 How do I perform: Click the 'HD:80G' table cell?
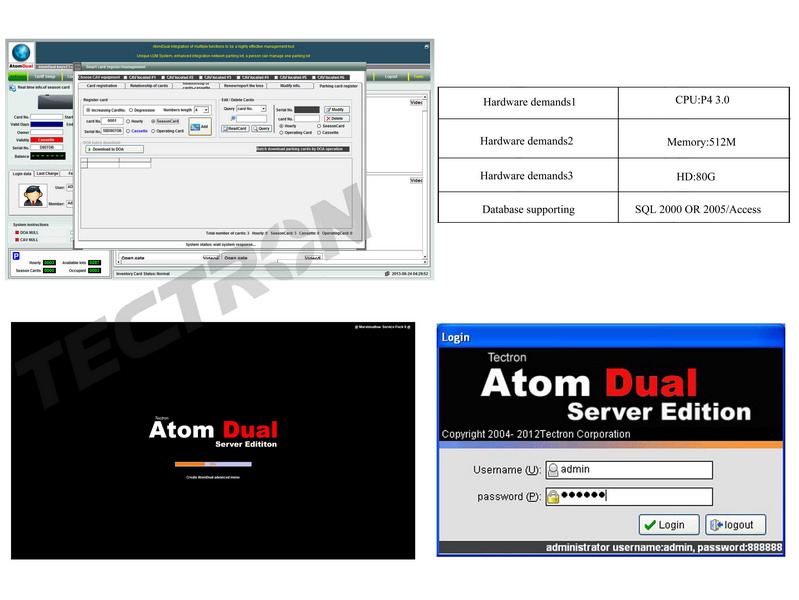(x=704, y=175)
